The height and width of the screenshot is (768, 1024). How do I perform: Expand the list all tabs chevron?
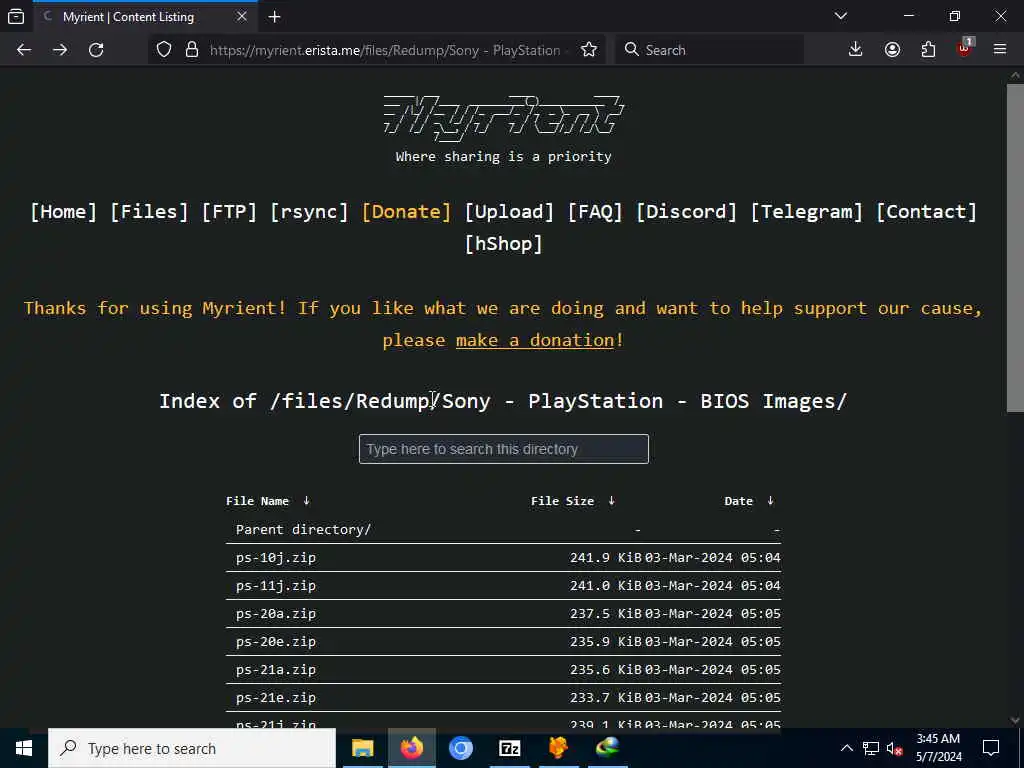point(841,16)
